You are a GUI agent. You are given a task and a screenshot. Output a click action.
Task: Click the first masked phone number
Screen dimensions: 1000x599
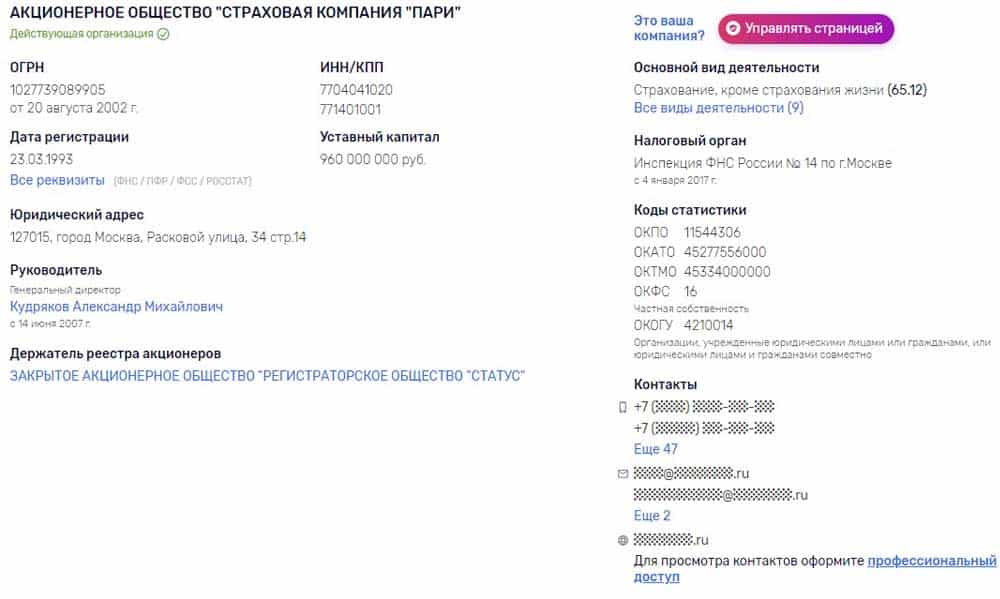point(704,407)
